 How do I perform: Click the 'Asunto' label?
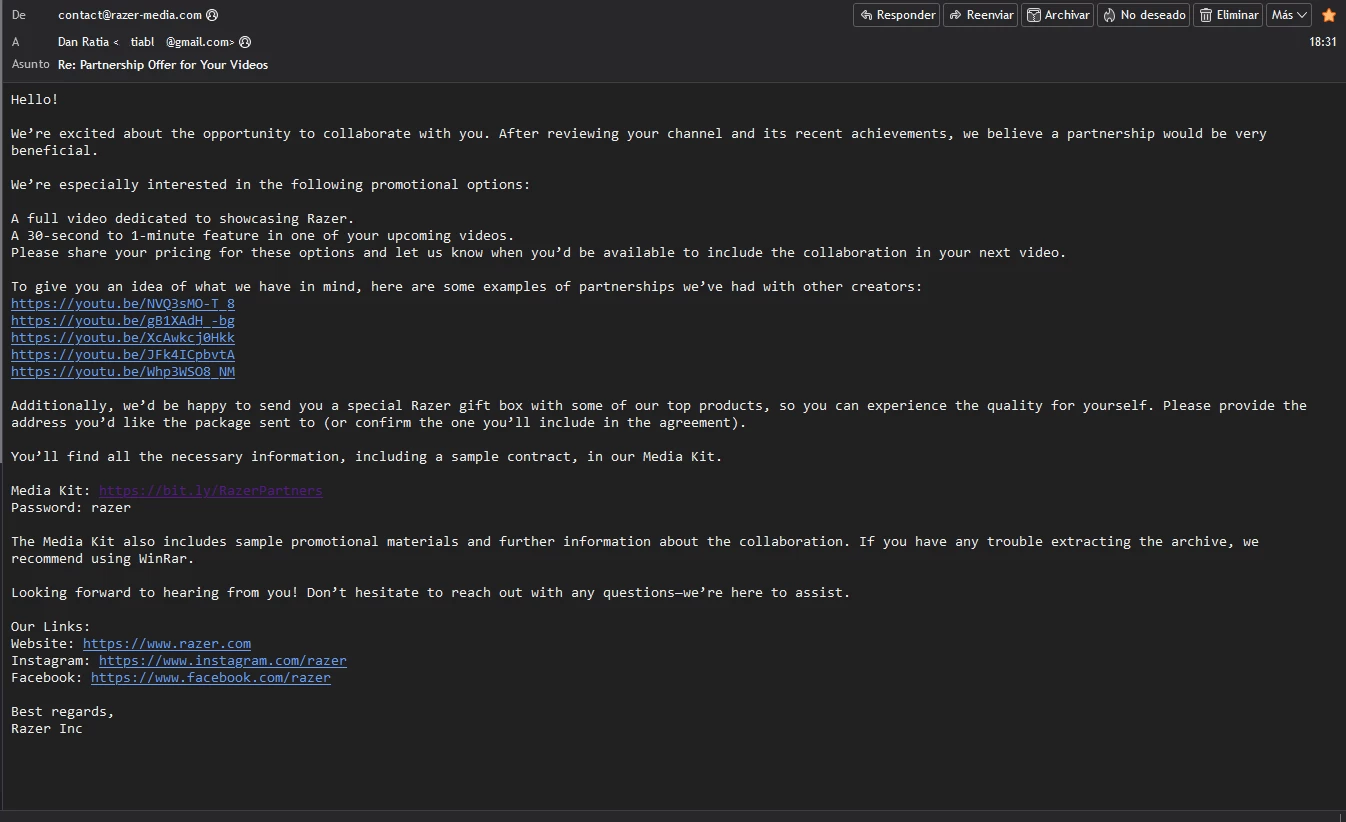(30, 64)
